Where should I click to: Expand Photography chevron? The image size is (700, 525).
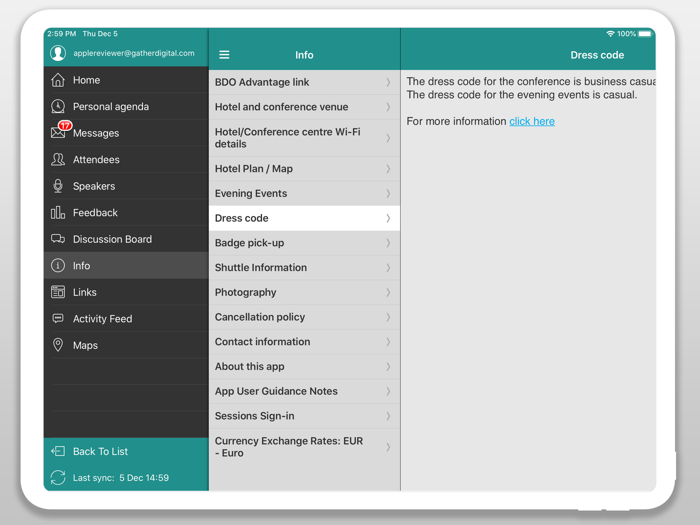388,292
